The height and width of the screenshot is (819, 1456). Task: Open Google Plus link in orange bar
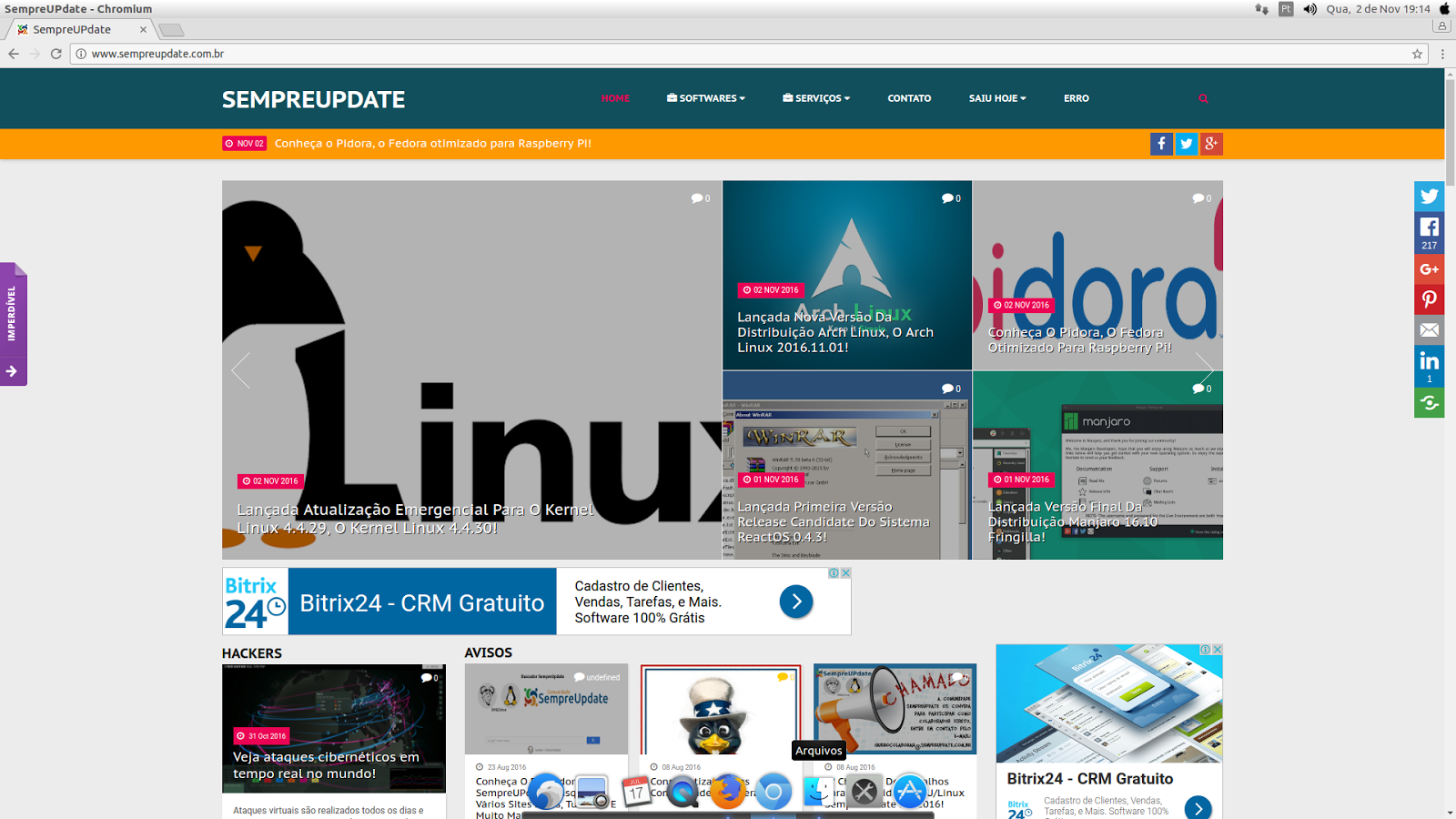click(x=1211, y=144)
